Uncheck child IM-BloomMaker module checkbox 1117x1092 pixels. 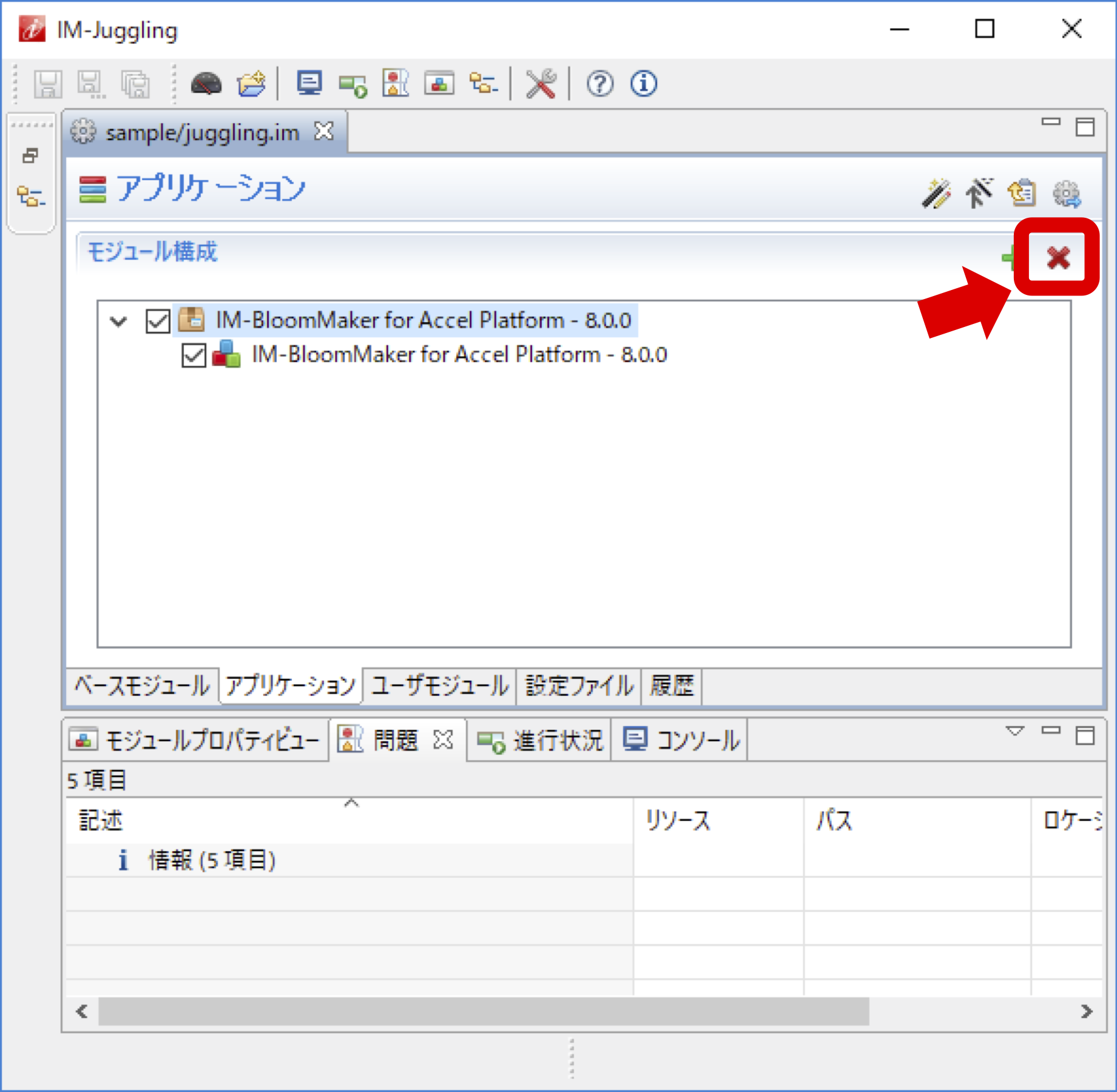194,355
